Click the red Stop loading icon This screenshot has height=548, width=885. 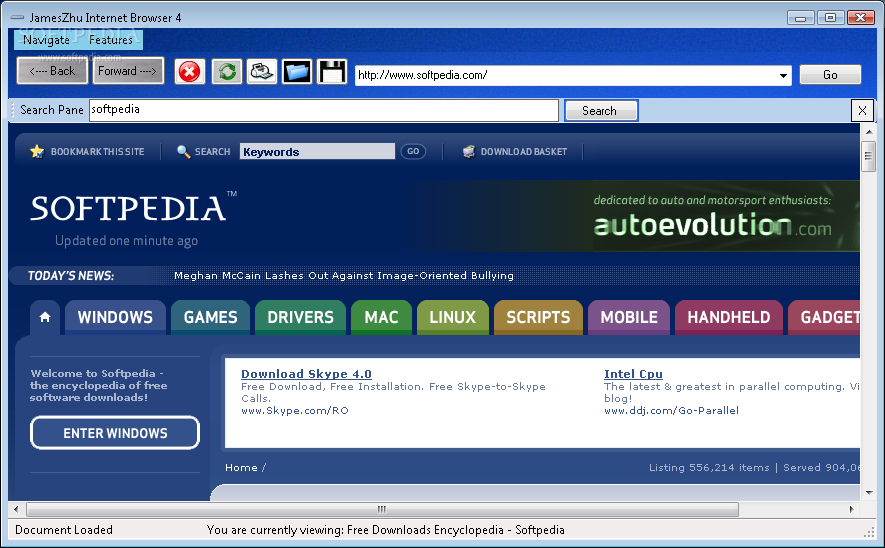click(190, 72)
